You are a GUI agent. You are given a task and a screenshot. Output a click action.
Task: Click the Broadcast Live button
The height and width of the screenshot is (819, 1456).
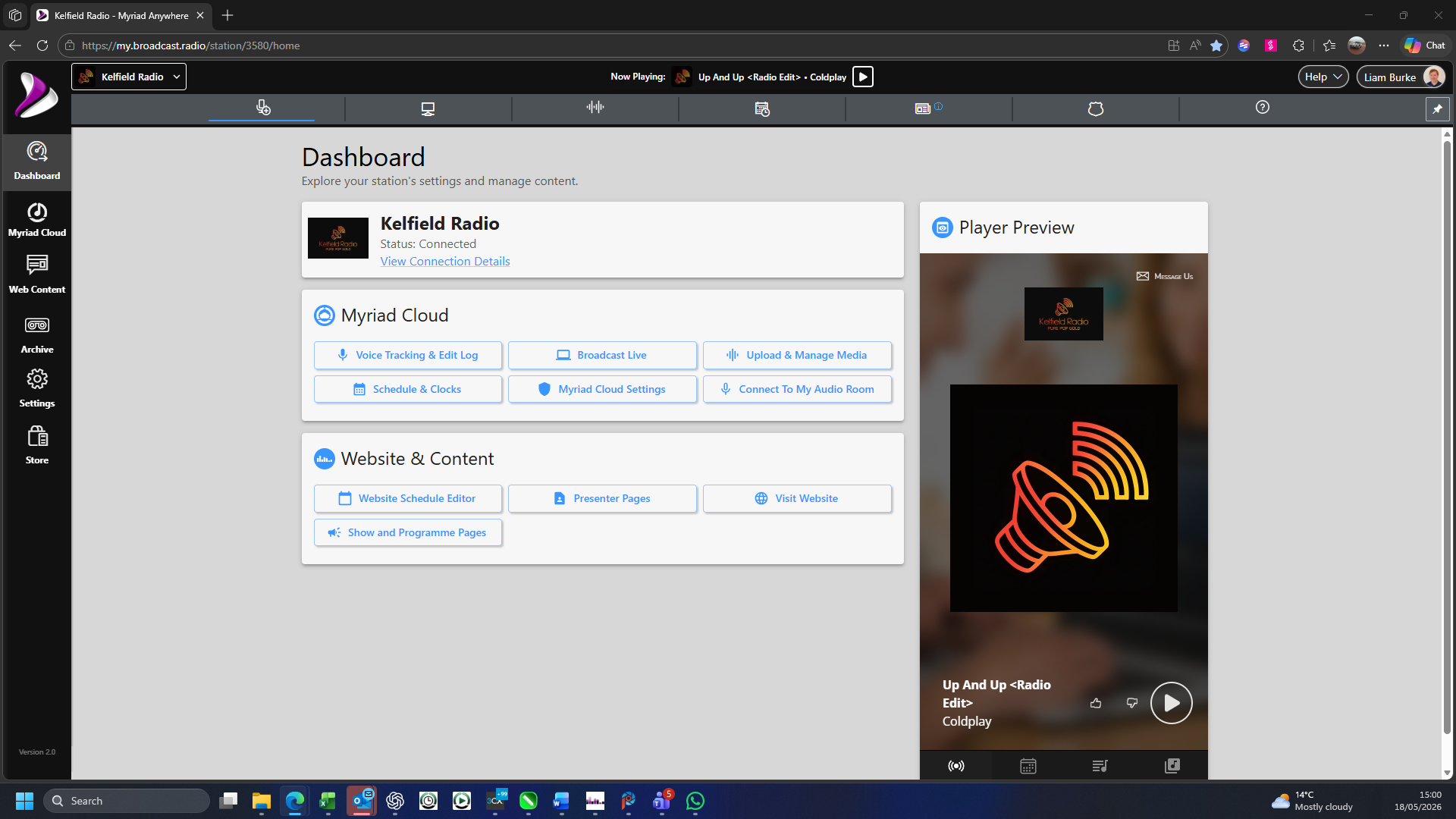click(x=602, y=355)
